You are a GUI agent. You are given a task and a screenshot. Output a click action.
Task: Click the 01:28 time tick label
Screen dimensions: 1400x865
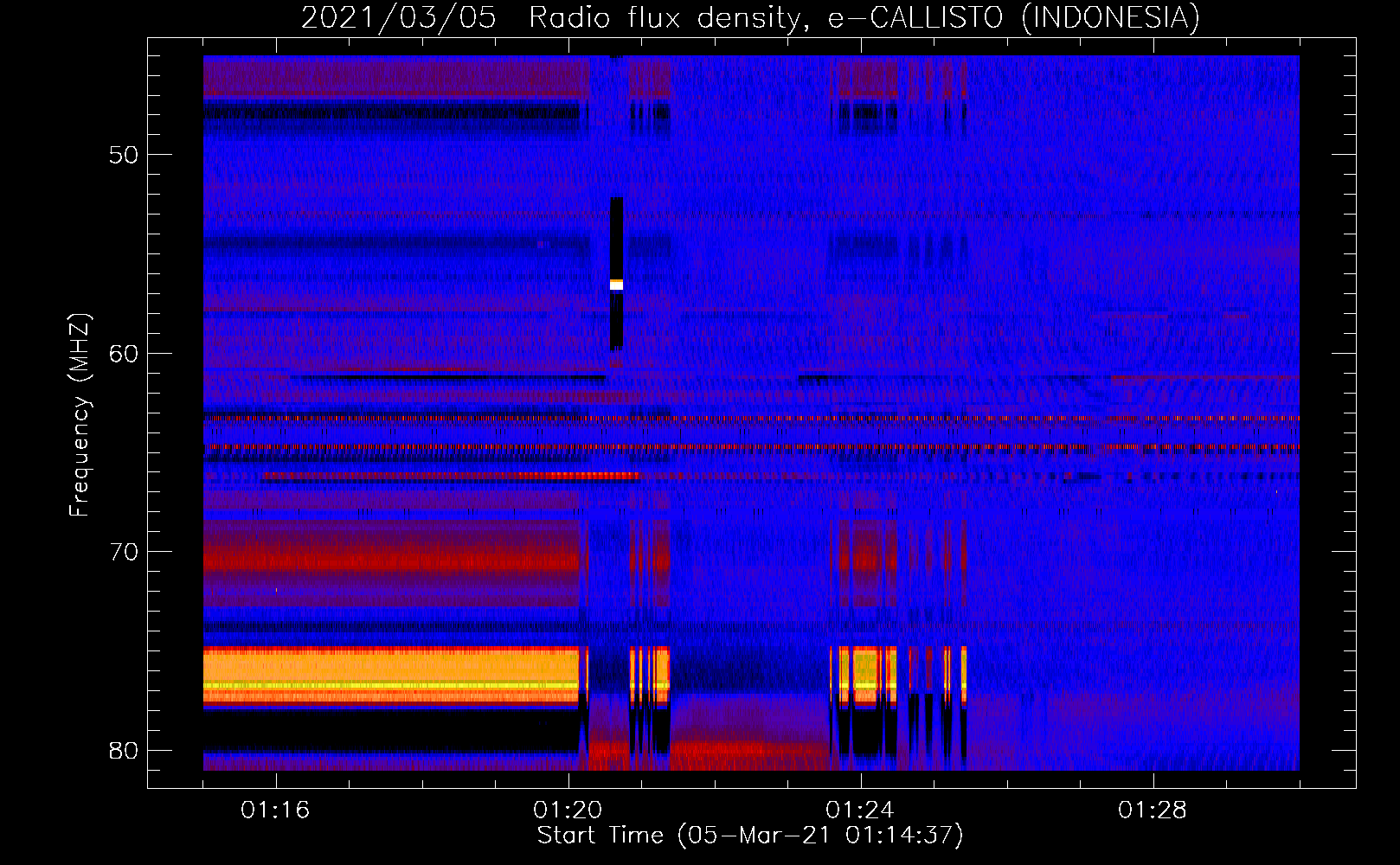point(1153,811)
